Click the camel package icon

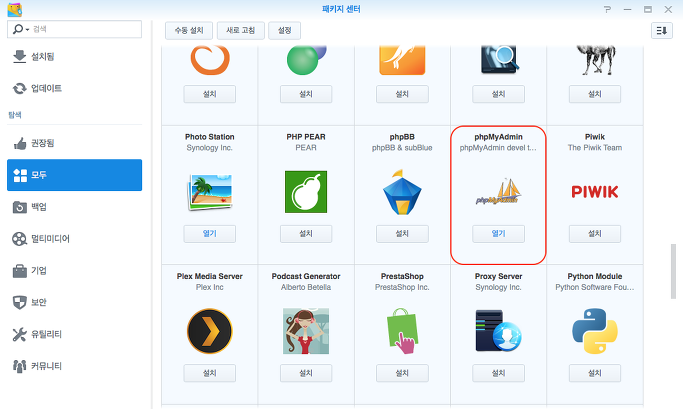(x=595, y=60)
